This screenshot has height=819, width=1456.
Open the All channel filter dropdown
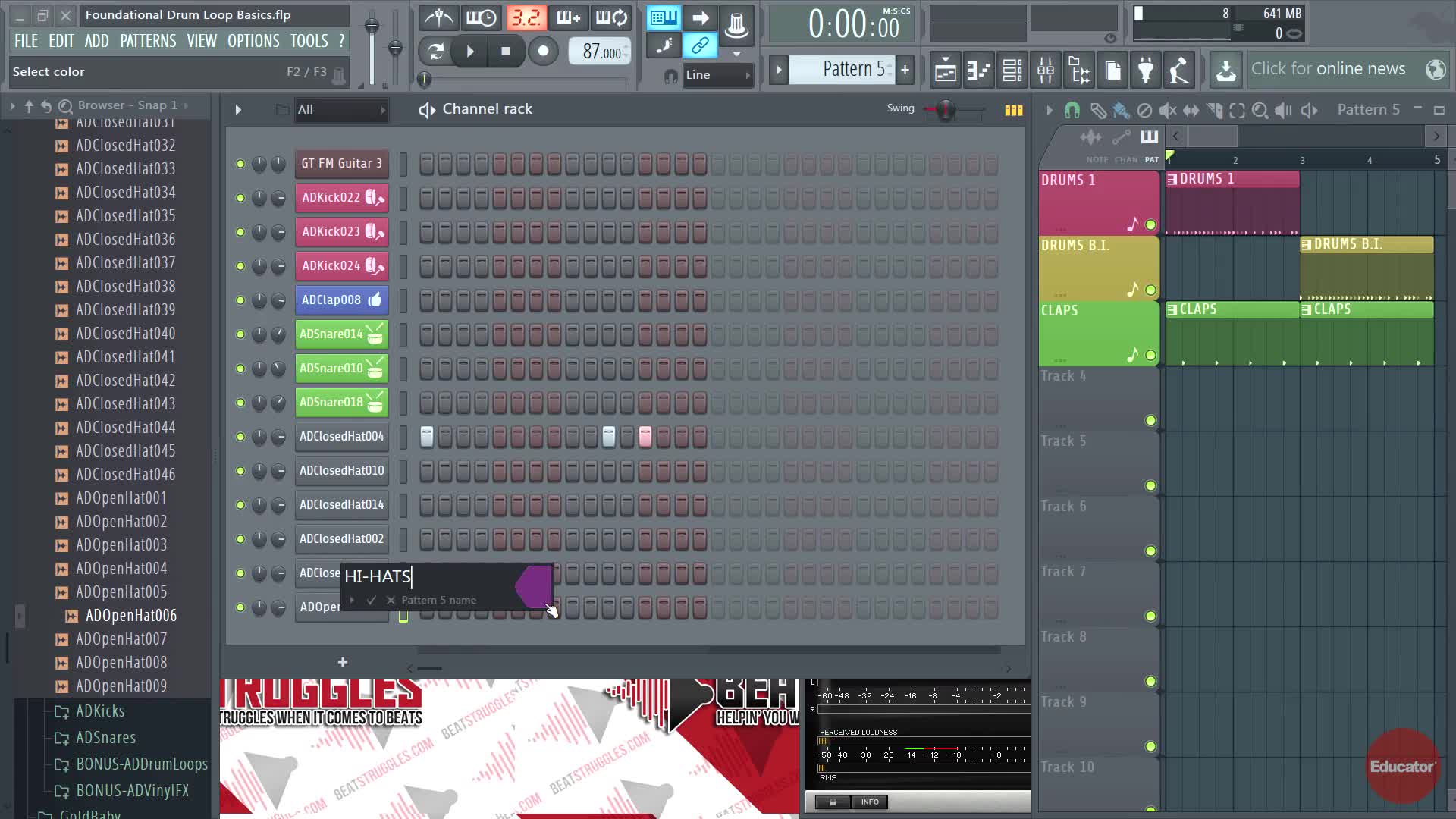point(341,110)
